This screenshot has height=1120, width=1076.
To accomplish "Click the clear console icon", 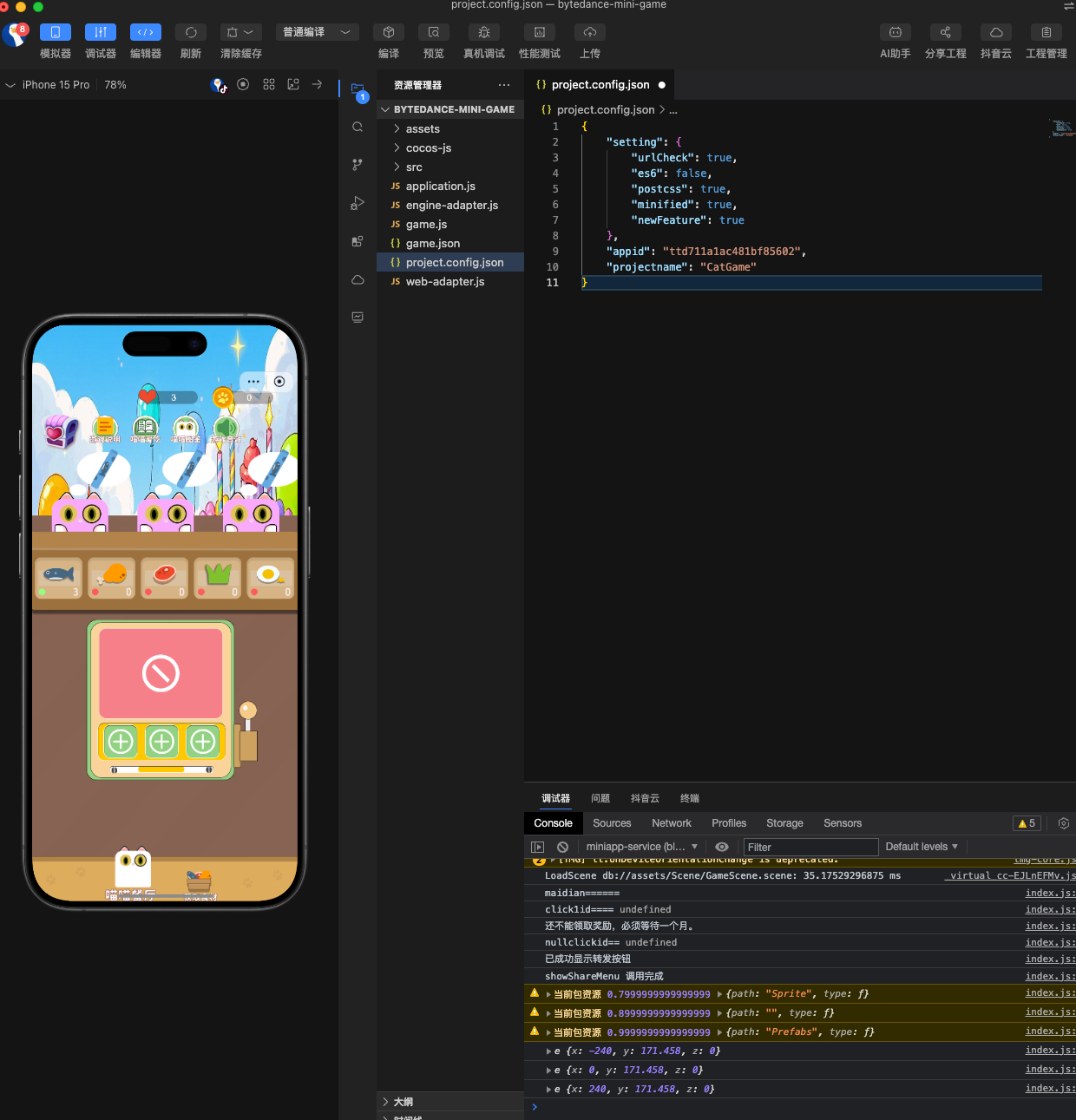I will tap(562, 847).
